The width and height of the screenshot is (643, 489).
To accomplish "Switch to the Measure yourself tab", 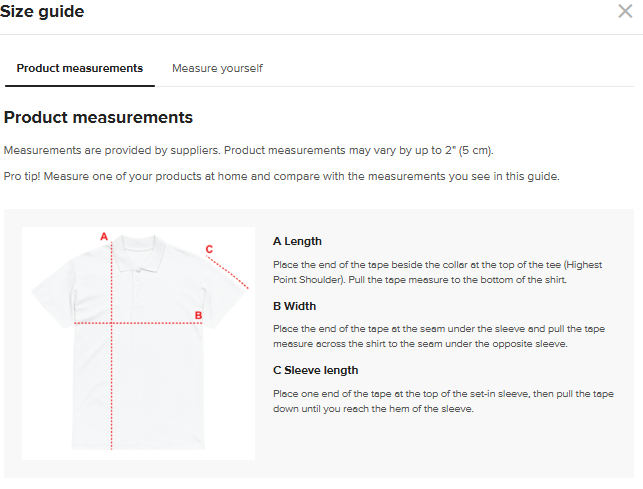I will 217,68.
